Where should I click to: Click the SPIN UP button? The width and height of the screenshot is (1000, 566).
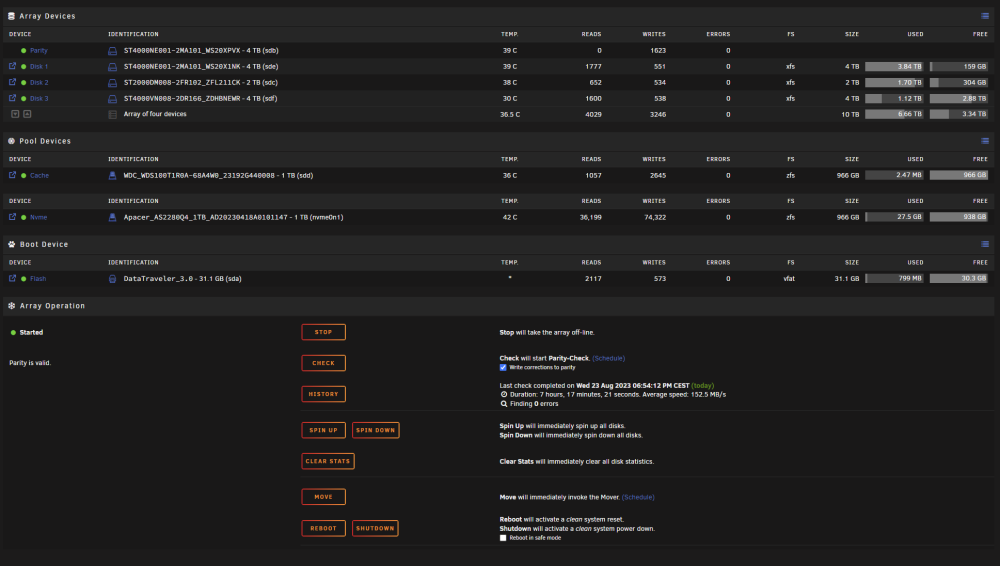[323, 430]
